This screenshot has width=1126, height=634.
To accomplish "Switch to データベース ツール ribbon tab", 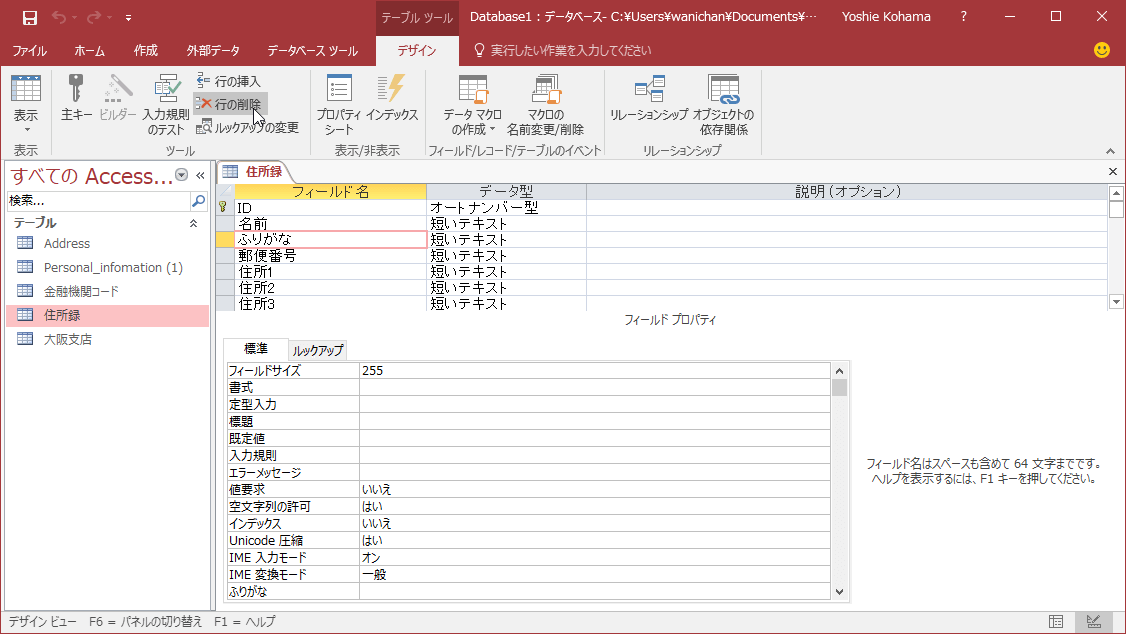I will coord(312,50).
